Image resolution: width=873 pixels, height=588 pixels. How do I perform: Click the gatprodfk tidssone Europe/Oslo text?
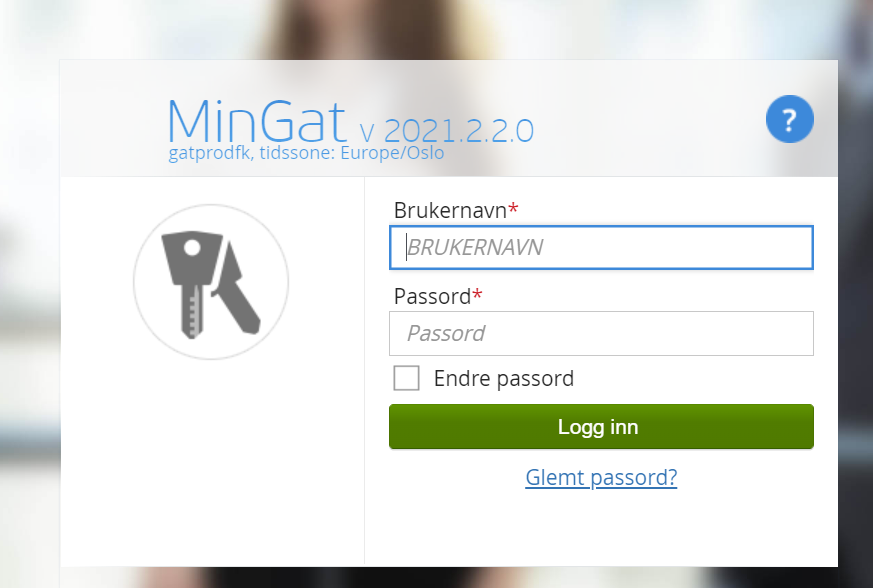click(306, 153)
